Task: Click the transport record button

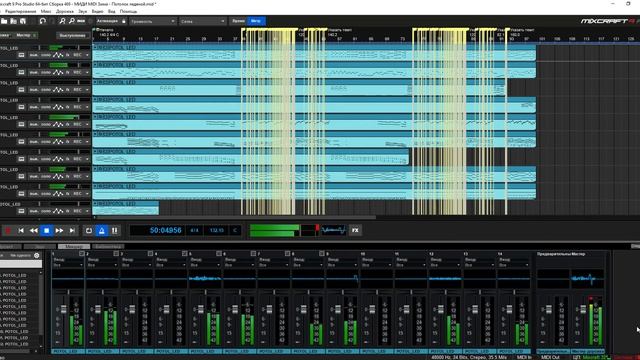Action: [8, 231]
